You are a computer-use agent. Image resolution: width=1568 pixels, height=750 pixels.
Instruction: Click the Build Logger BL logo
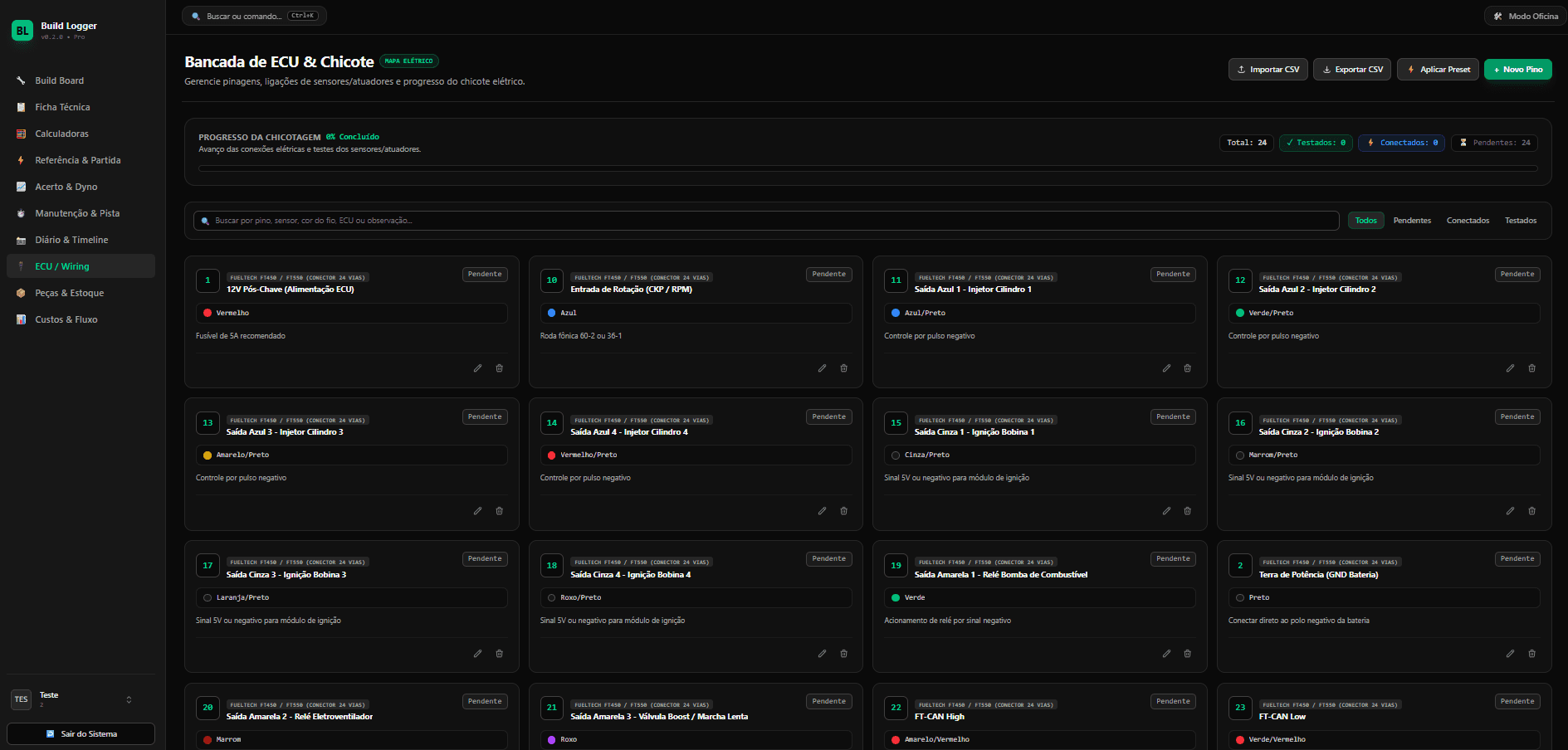pos(22,31)
